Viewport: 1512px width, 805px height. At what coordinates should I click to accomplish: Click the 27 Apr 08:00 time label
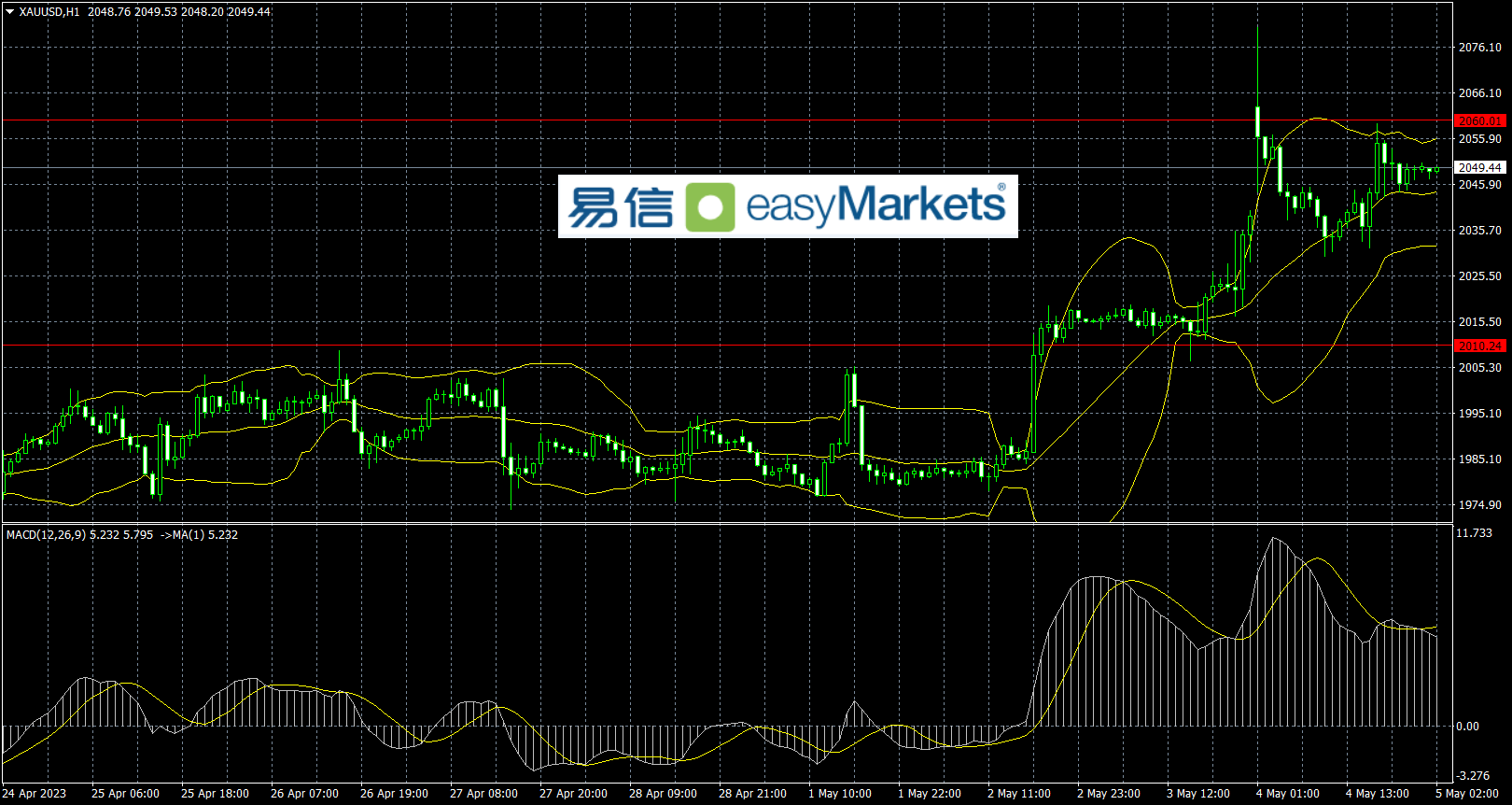(x=483, y=794)
